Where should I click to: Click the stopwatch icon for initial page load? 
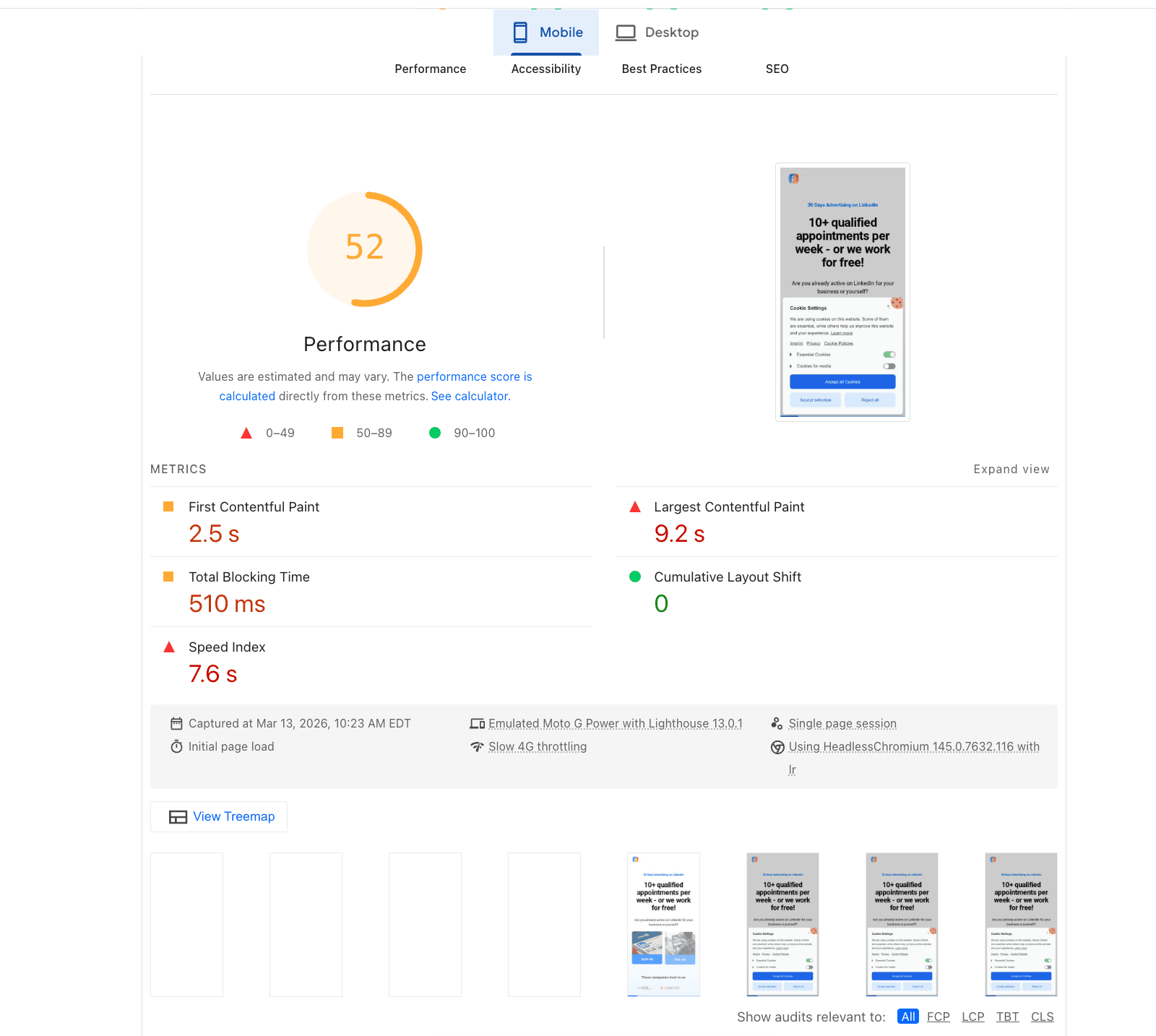pyautogui.click(x=176, y=746)
